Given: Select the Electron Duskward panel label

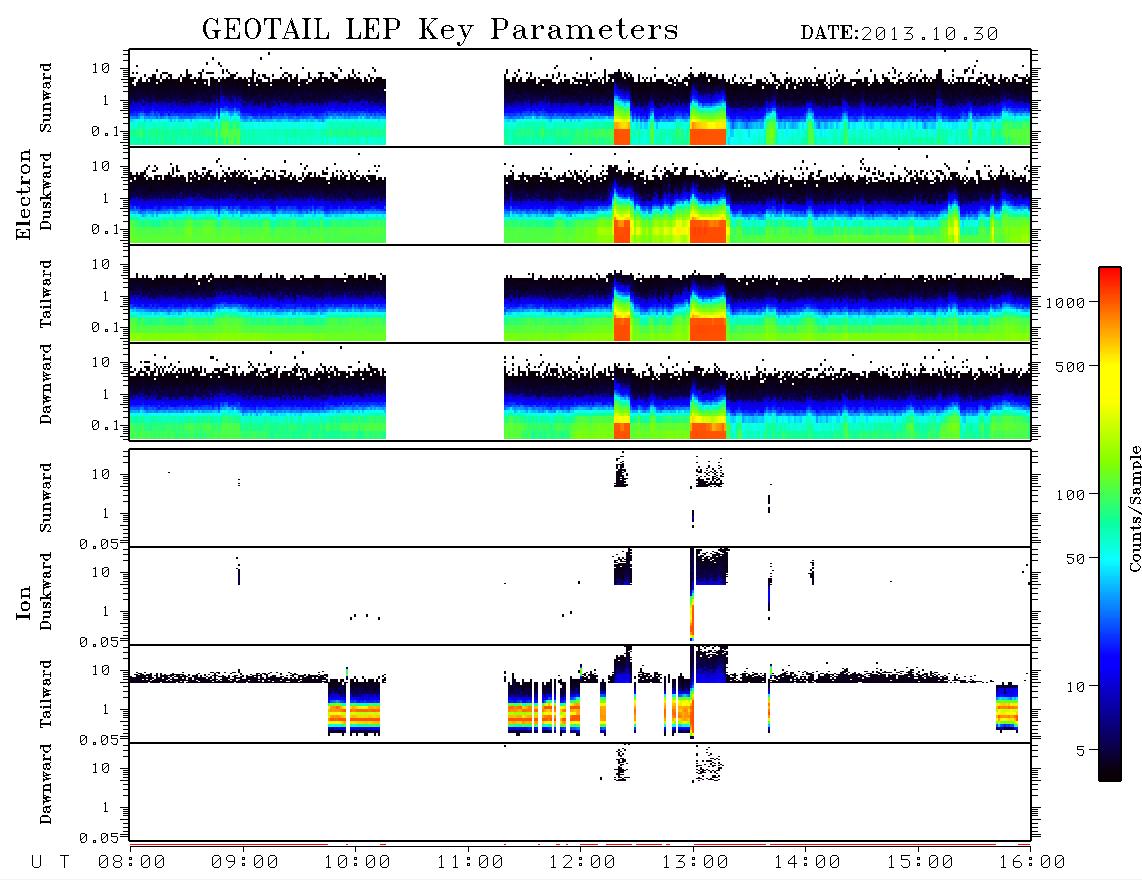Looking at the screenshot, I should [x=46, y=191].
